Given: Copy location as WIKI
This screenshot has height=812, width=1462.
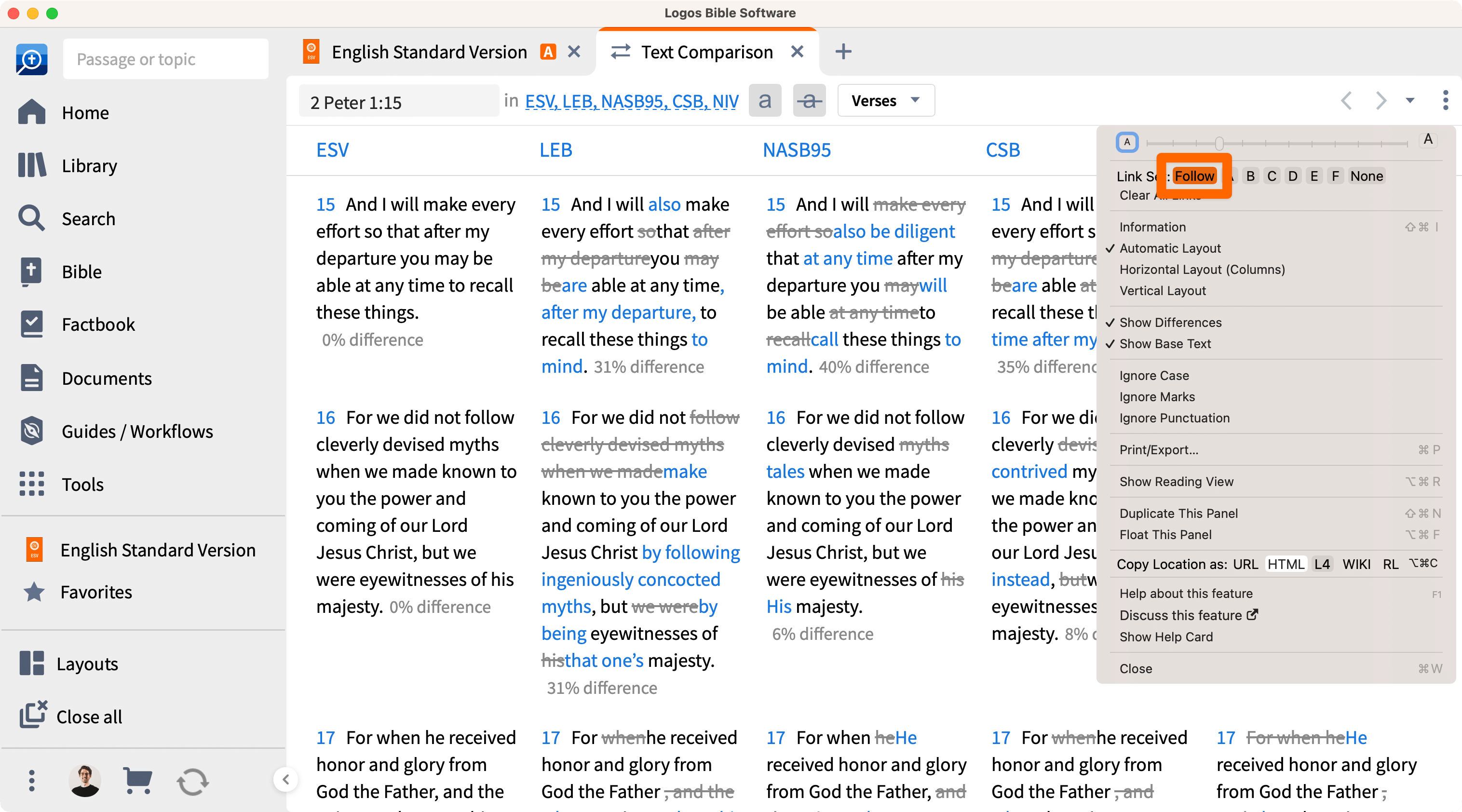Looking at the screenshot, I should tap(1356, 564).
